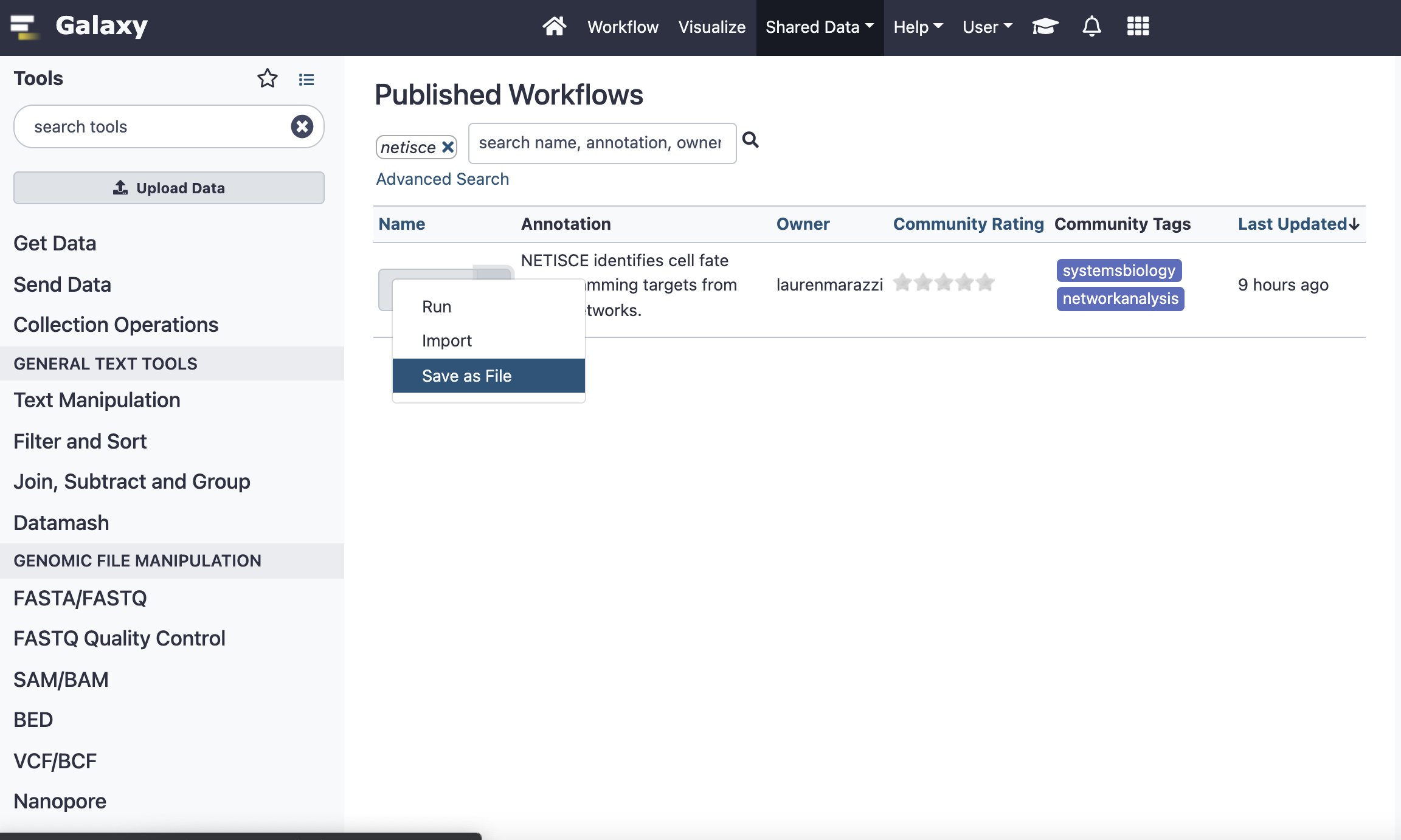Open the tool panel view list icon
Screen dimensions: 1401x840
(306, 80)
